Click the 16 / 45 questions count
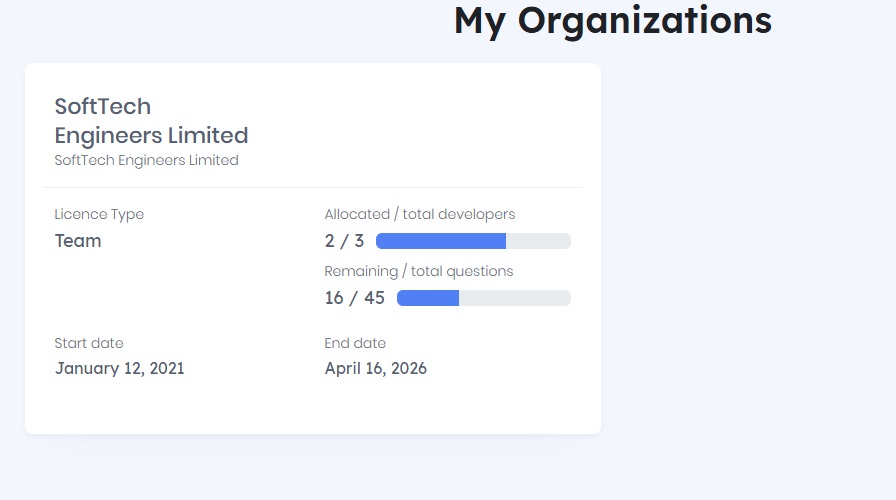896x500 pixels. coord(354,298)
